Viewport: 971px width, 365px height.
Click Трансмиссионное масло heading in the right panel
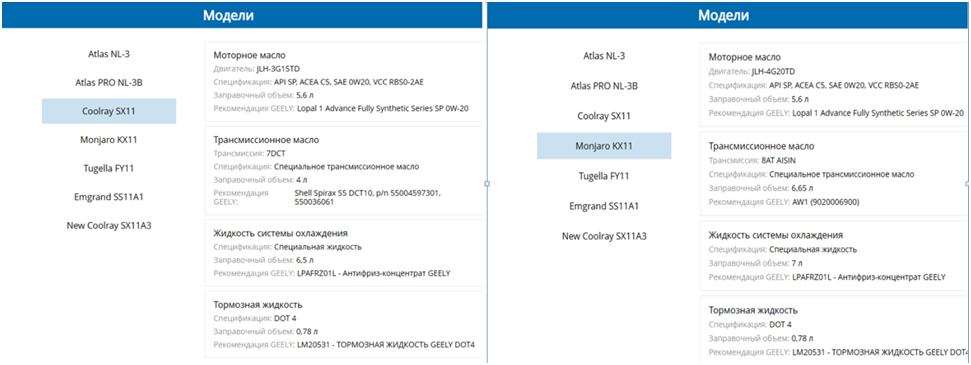(762, 146)
